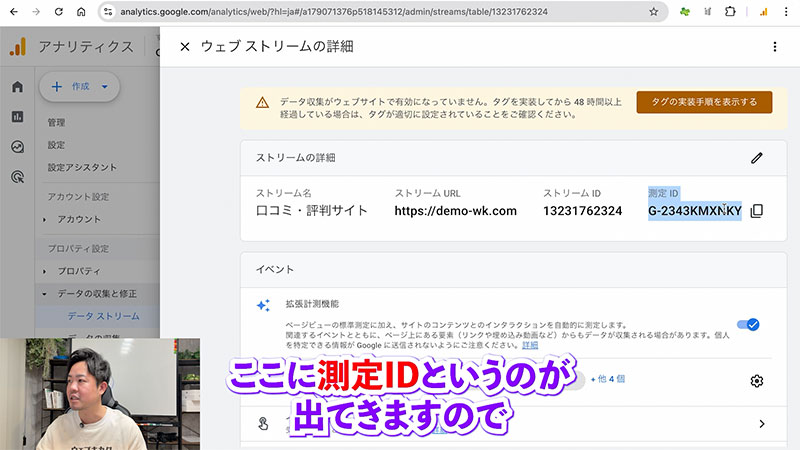Click the プロパティ設定 section heading
800x450 pixels.
coord(78,249)
